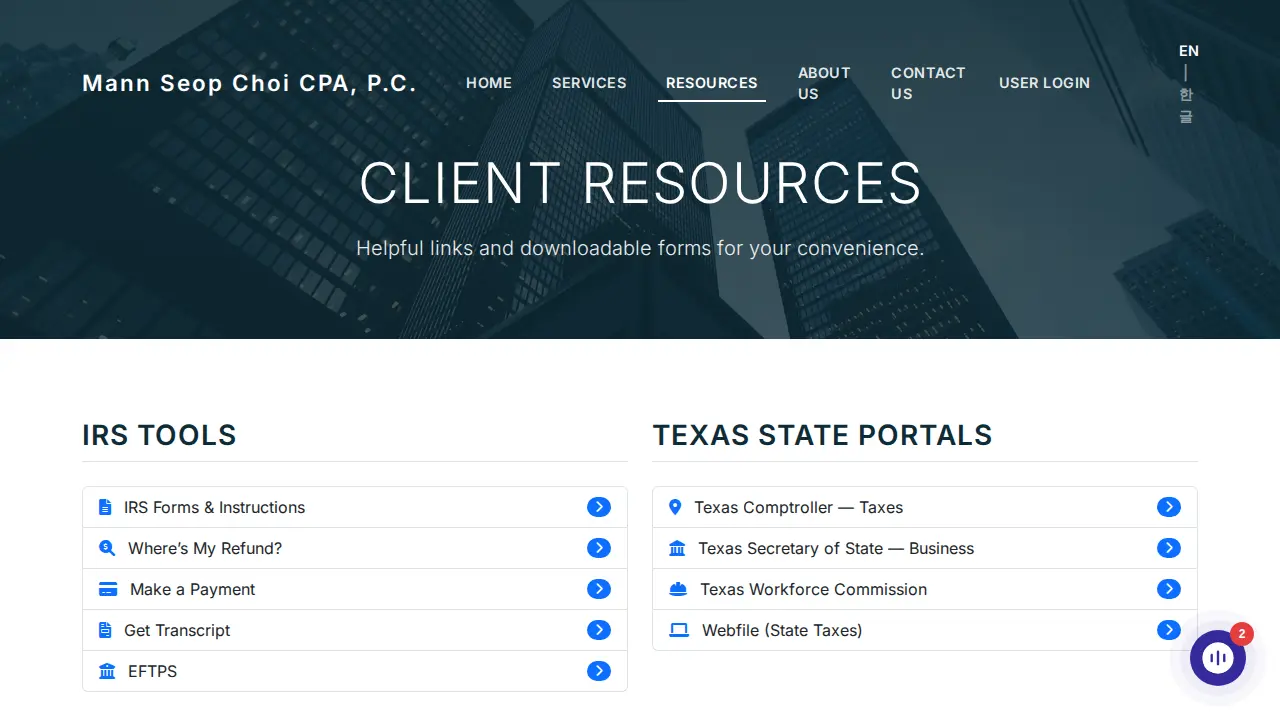Click the transcript file icon beside Get Transcript
This screenshot has width=1280, height=720.
(x=105, y=630)
